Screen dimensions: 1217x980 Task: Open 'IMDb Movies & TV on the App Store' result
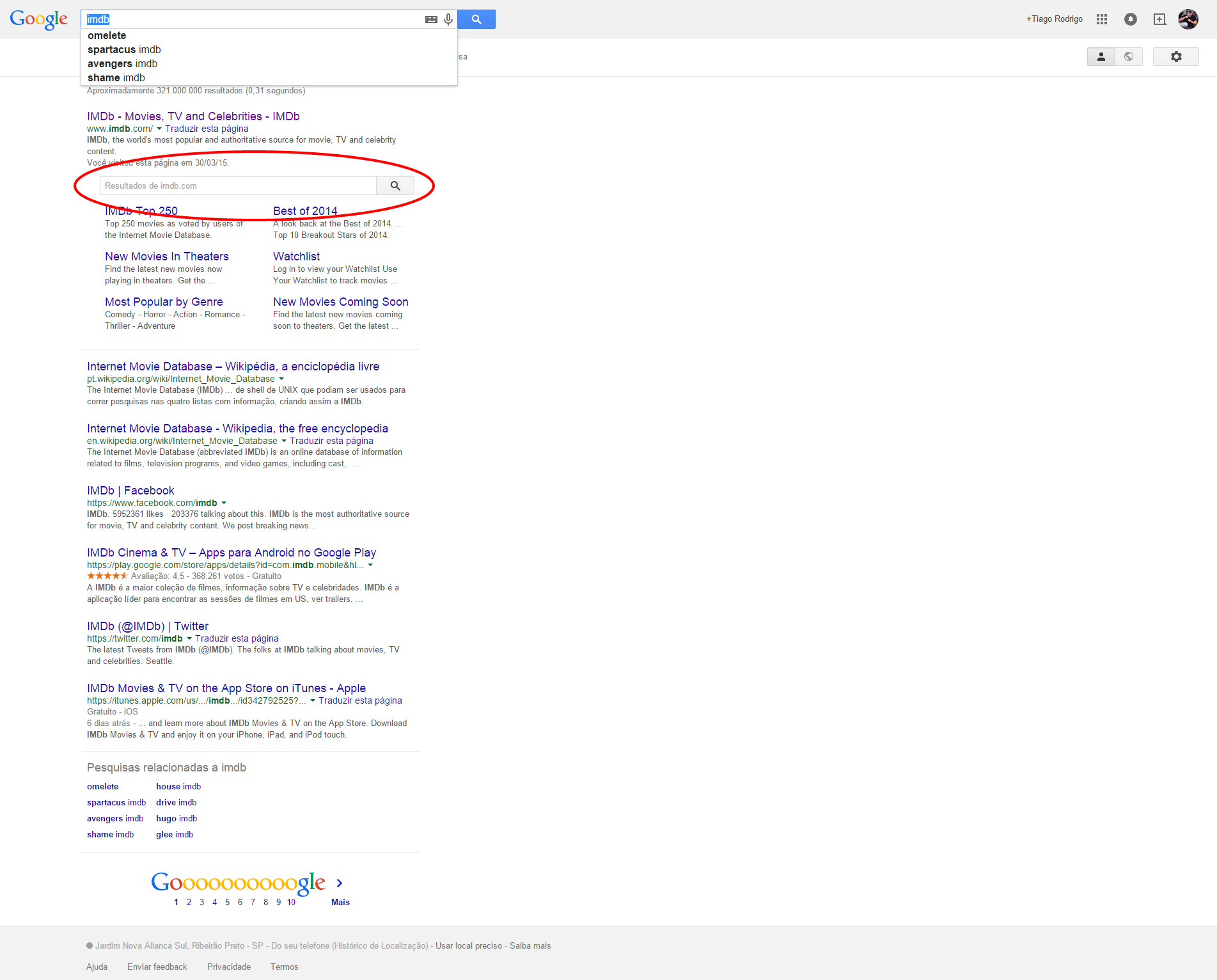click(226, 688)
